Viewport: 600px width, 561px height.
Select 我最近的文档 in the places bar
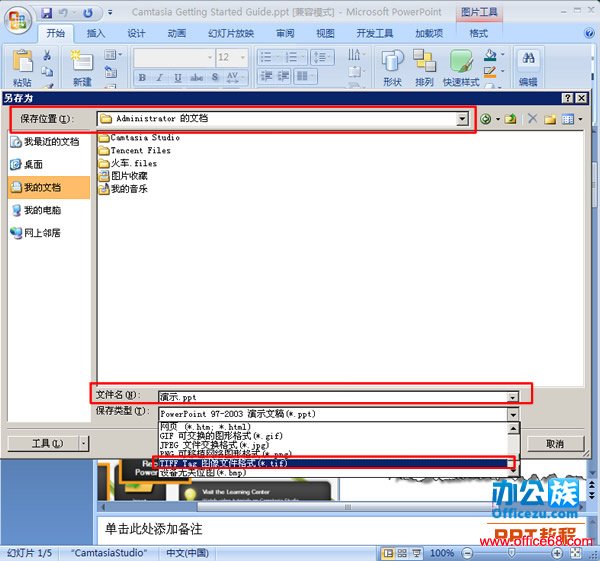click(45, 142)
